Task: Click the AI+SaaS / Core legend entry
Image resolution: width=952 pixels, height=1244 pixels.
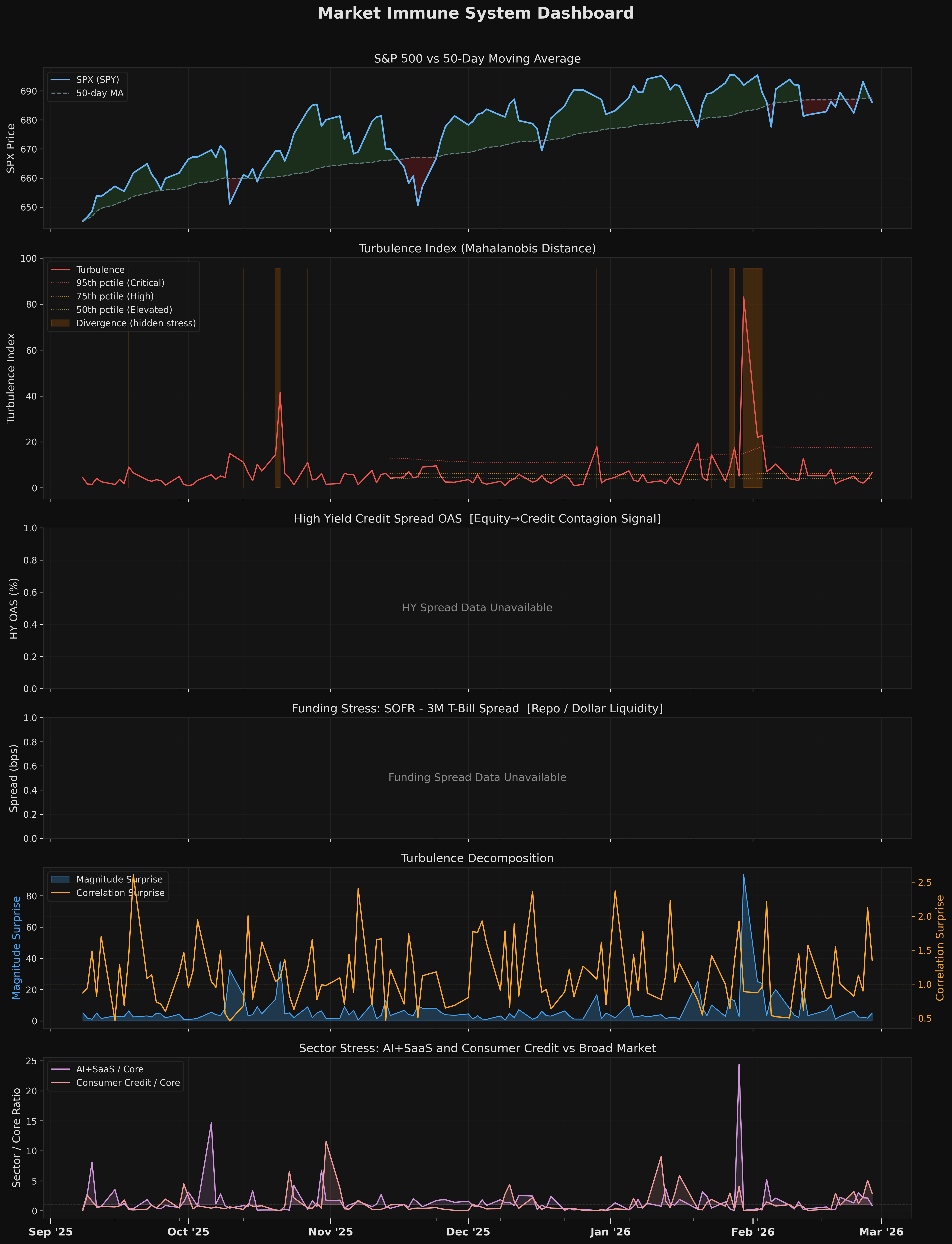Action: point(110,1069)
